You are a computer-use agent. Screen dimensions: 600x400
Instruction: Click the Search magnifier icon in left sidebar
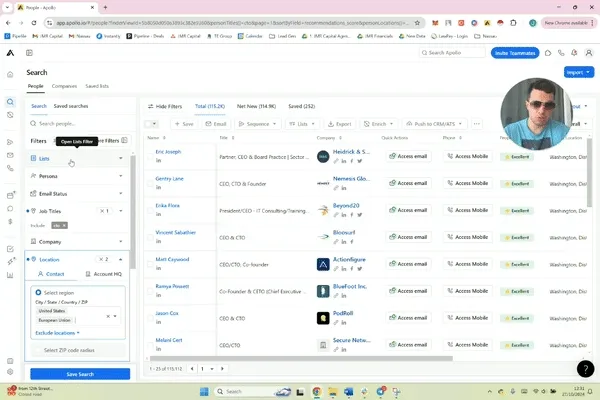[10, 102]
